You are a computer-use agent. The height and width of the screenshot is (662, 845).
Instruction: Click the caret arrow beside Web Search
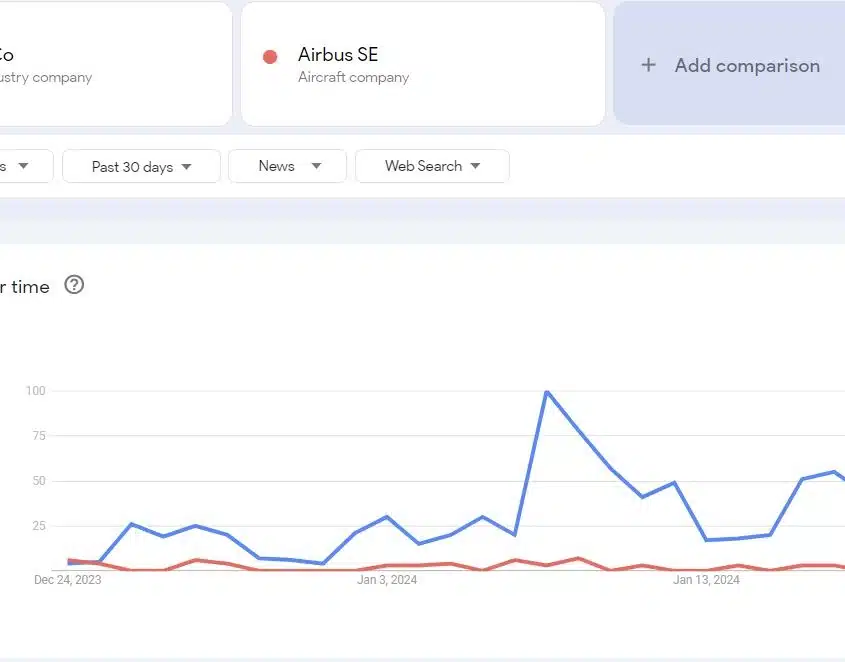point(475,166)
